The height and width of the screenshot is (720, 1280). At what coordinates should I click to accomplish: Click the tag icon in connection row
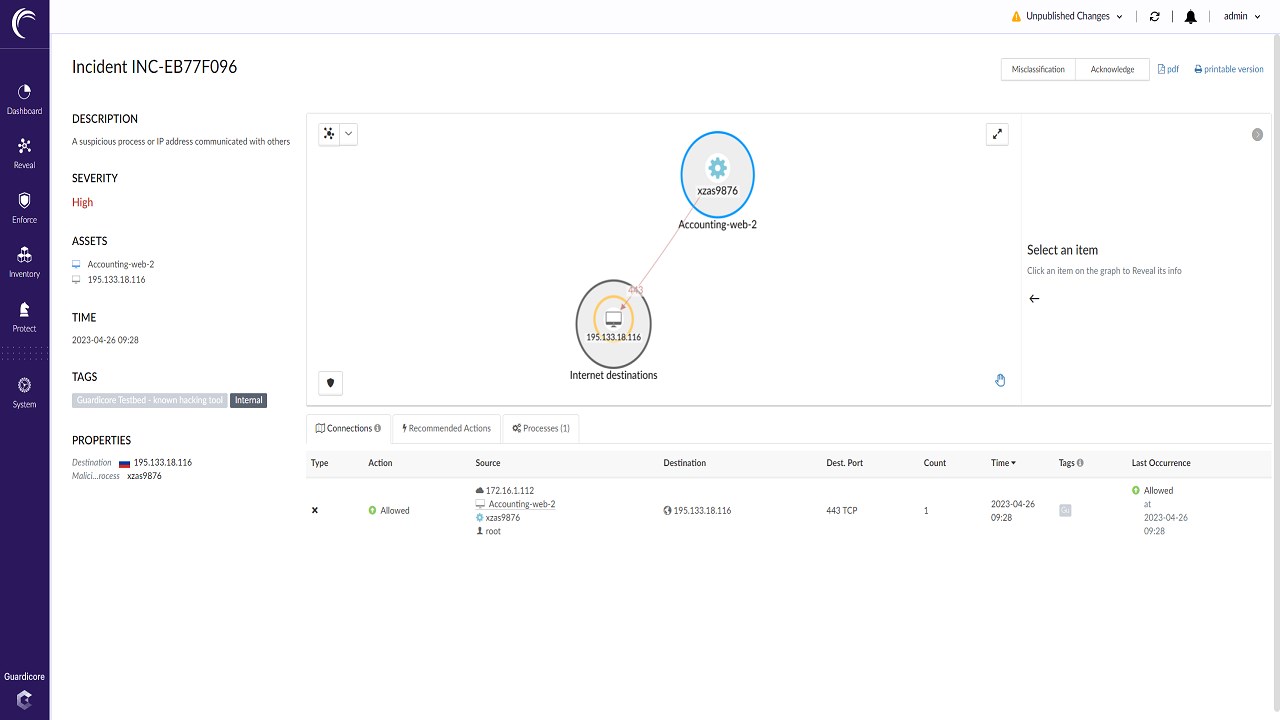pyautogui.click(x=1065, y=510)
